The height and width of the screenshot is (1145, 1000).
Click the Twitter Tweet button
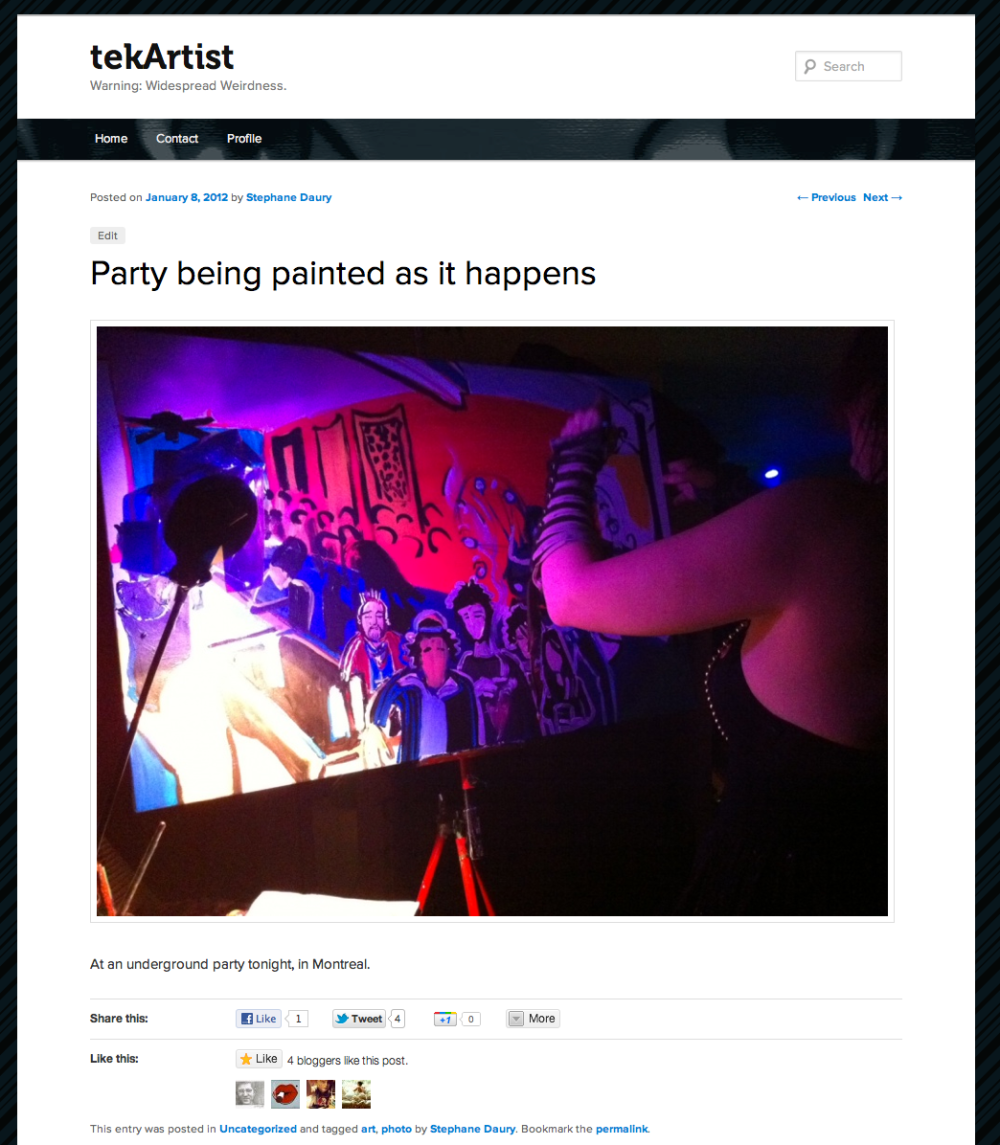pyautogui.click(x=359, y=1019)
